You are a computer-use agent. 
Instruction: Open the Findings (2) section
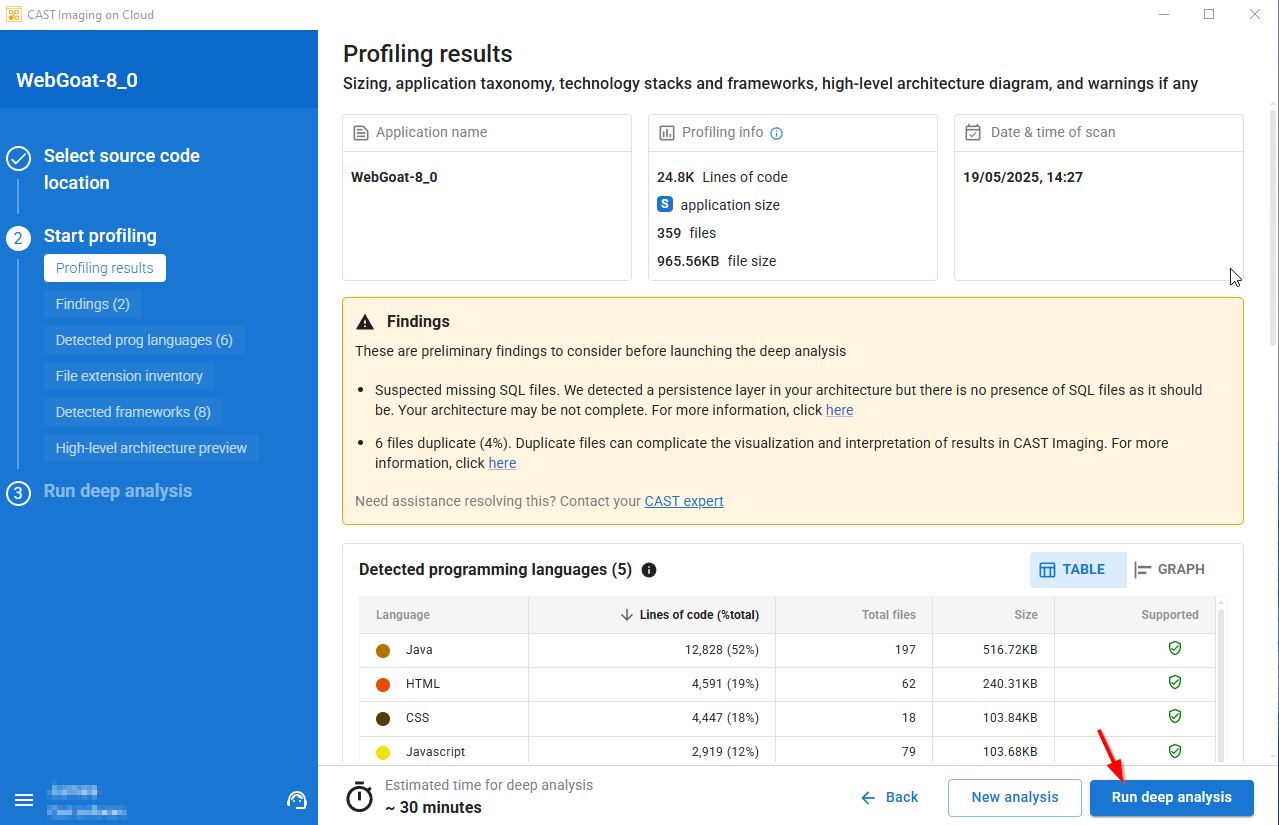(93, 304)
